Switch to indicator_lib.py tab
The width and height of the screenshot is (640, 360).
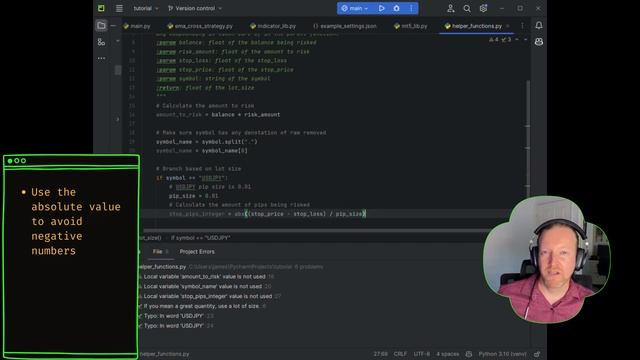pyautogui.click(x=273, y=26)
